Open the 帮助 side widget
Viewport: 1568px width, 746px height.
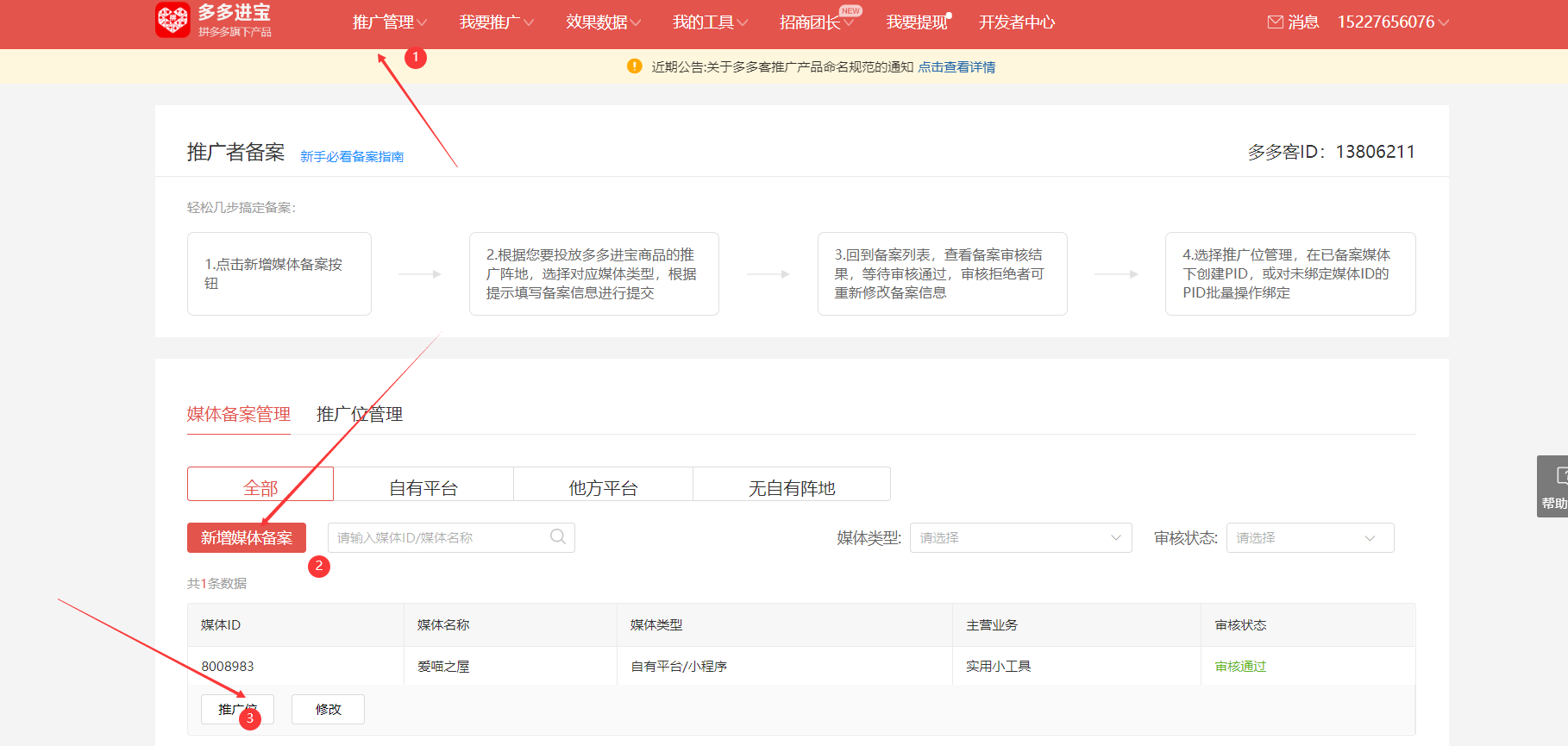click(1552, 486)
